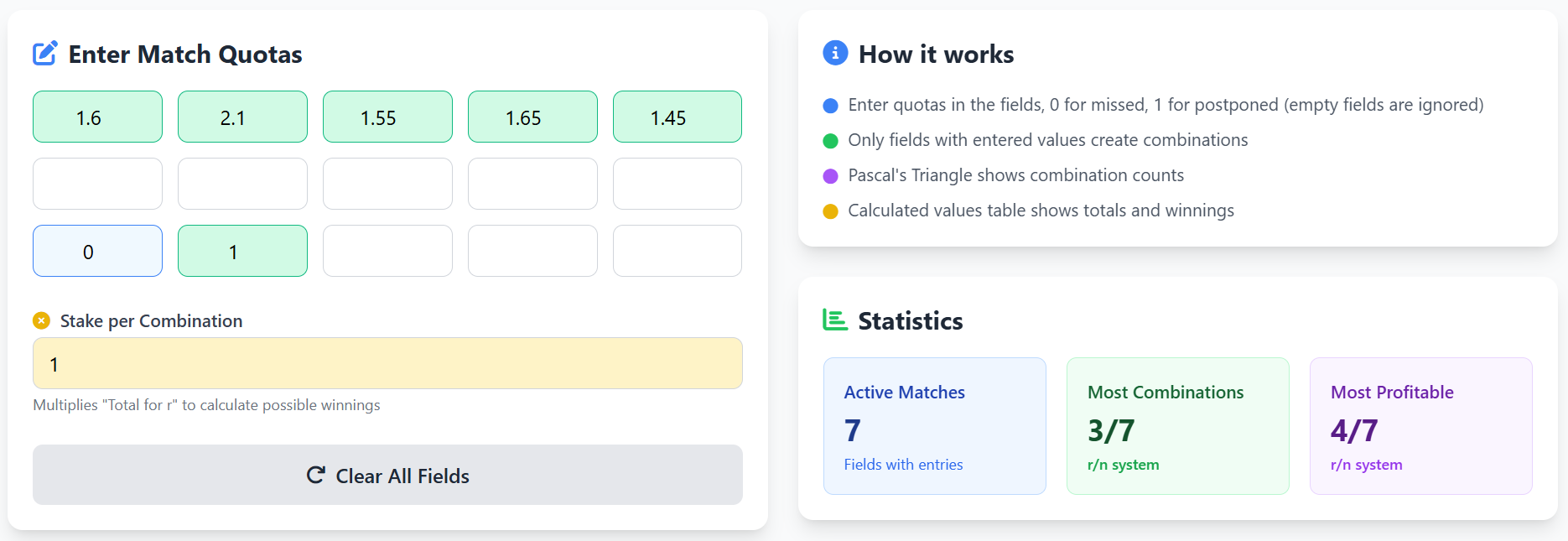Select the quota field containing 1.6
This screenshot has height=541, width=1568.
click(97, 117)
